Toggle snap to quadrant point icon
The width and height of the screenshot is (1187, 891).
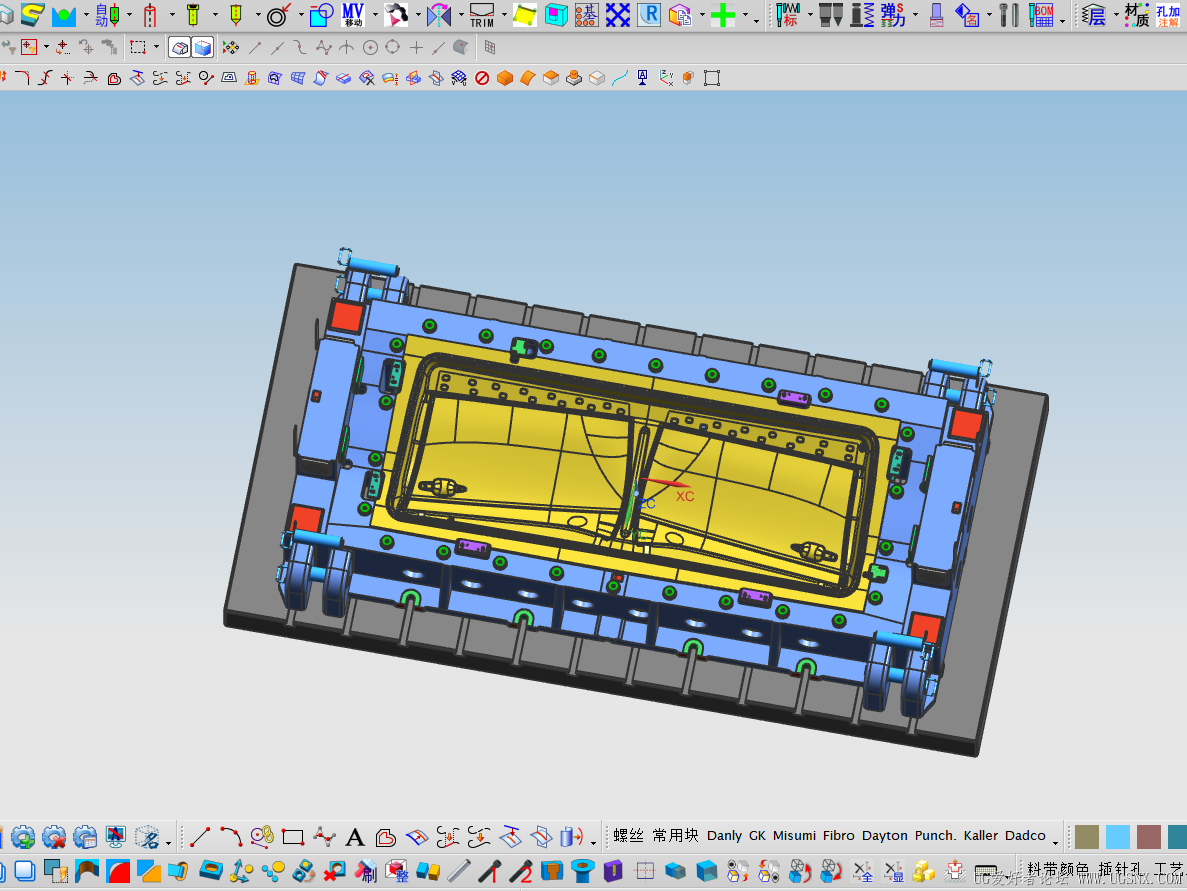[x=393, y=48]
